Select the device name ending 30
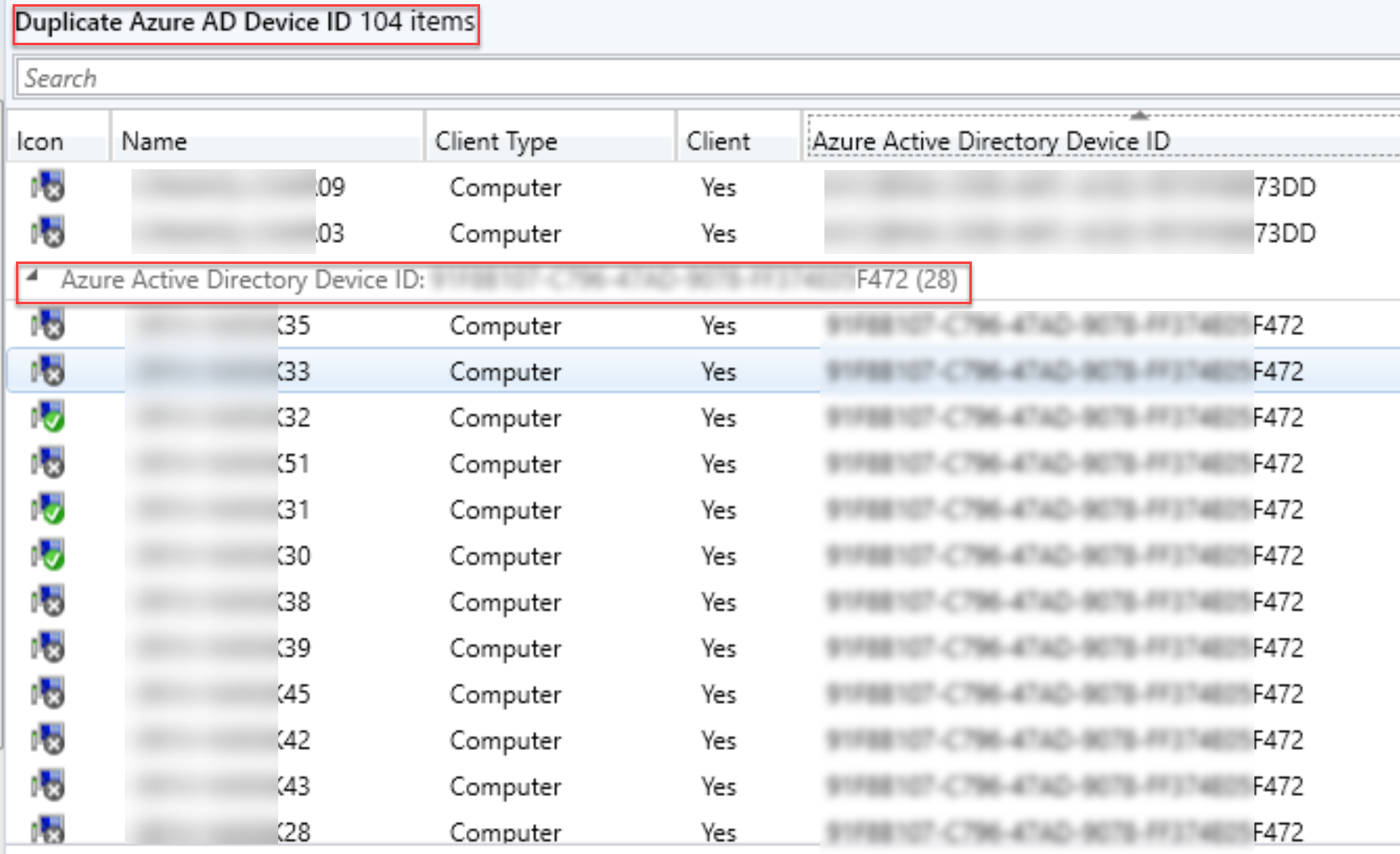 pyautogui.click(x=222, y=556)
